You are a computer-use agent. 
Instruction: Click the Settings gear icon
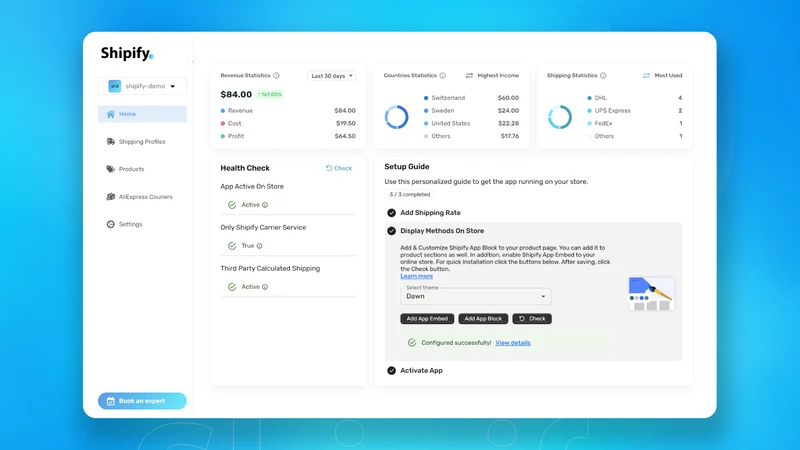pyautogui.click(x=110, y=224)
